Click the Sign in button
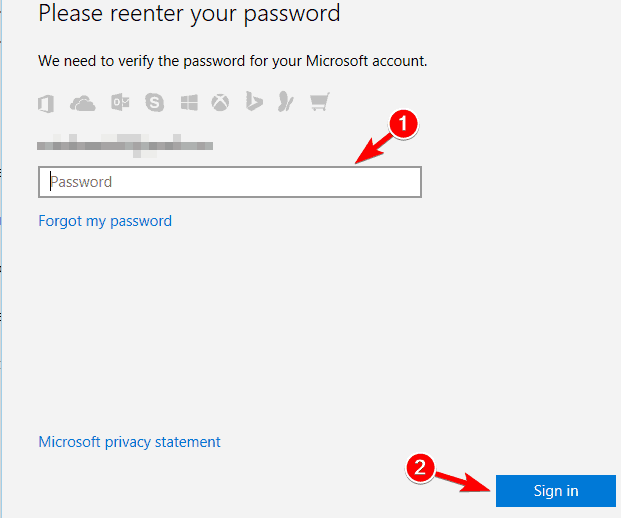The image size is (621, 518). point(556,491)
